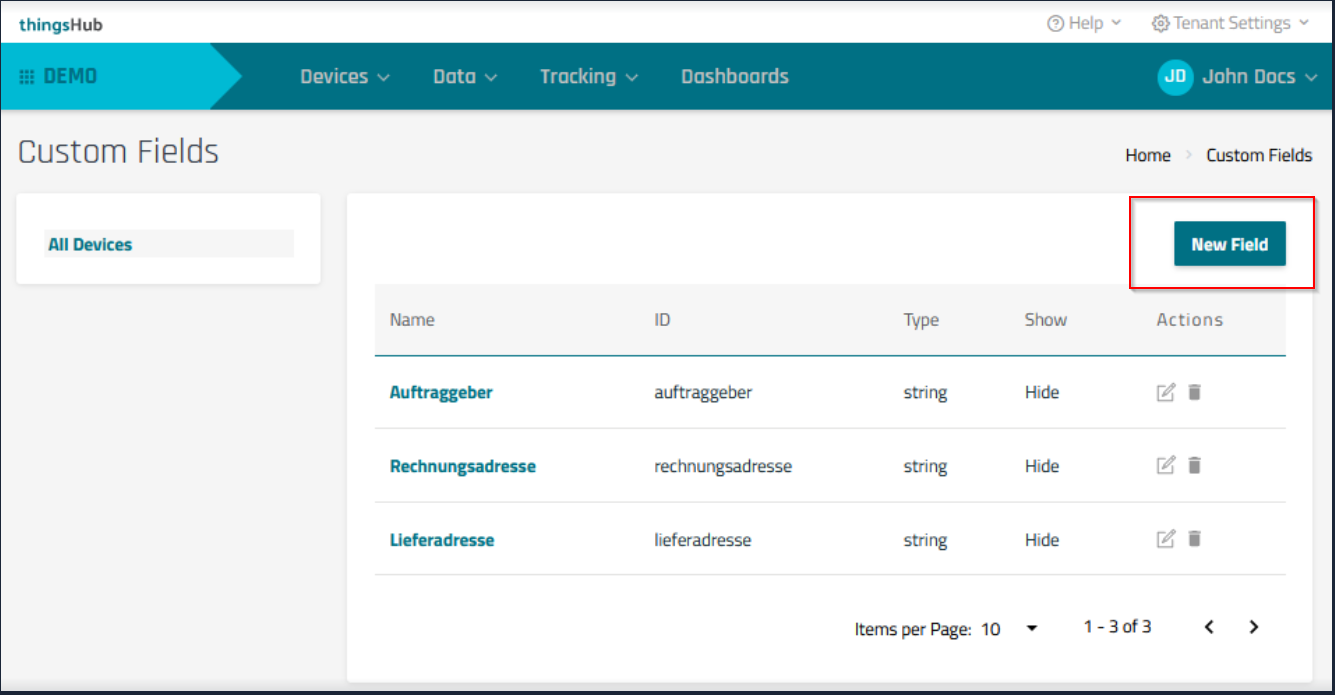Image resolution: width=1335 pixels, height=695 pixels.
Task: Open the Tracking dropdown menu
Action: [588, 77]
